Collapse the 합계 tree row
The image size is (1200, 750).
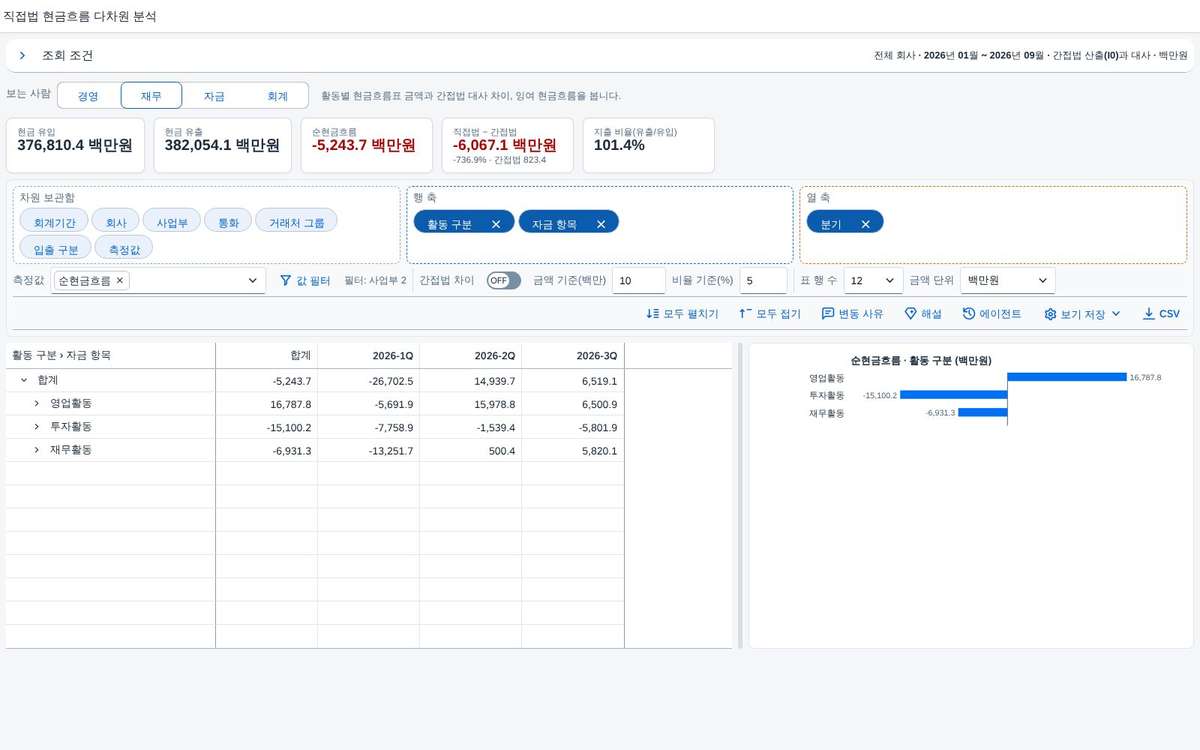coord(23,380)
